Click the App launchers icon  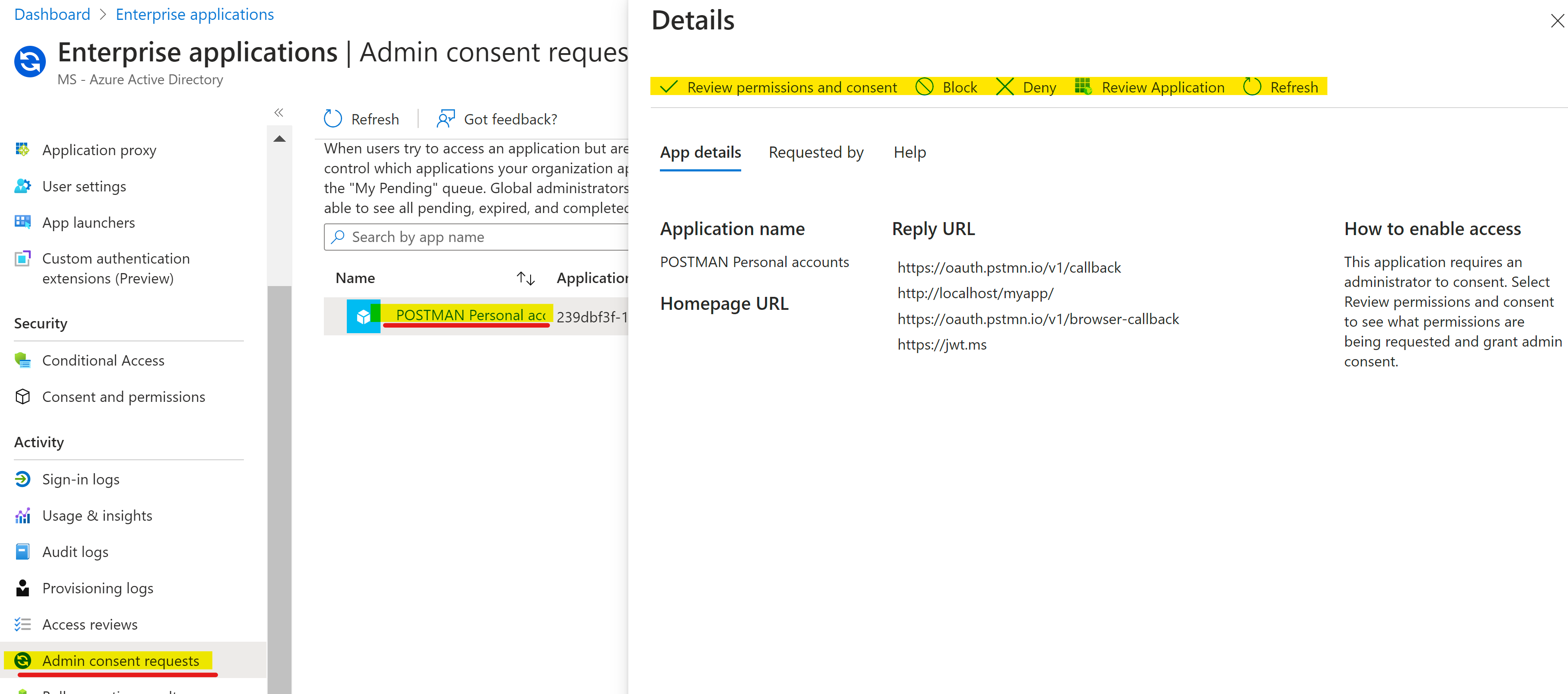point(22,222)
